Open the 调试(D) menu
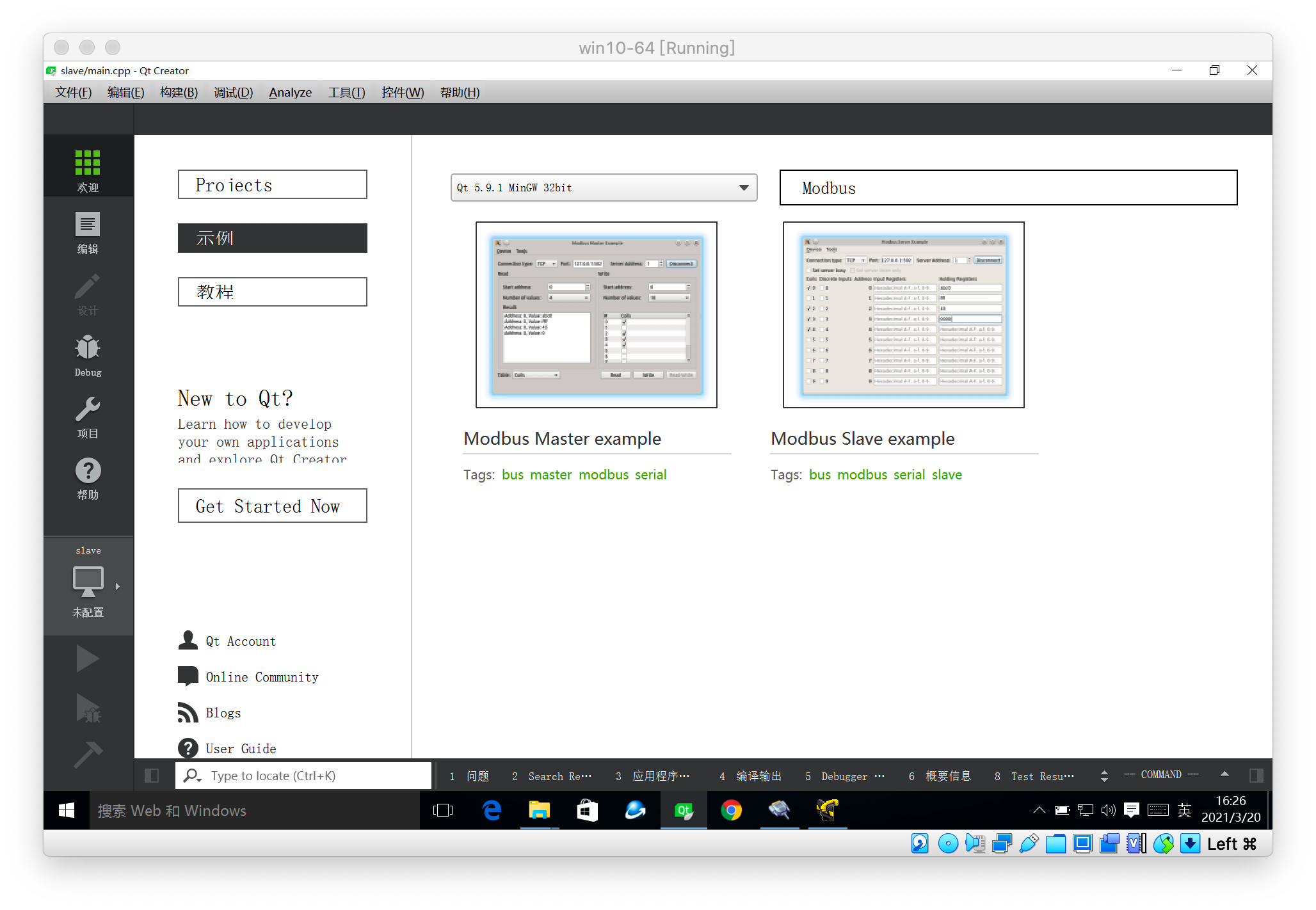Screen dimensions: 1316x910 (233, 92)
